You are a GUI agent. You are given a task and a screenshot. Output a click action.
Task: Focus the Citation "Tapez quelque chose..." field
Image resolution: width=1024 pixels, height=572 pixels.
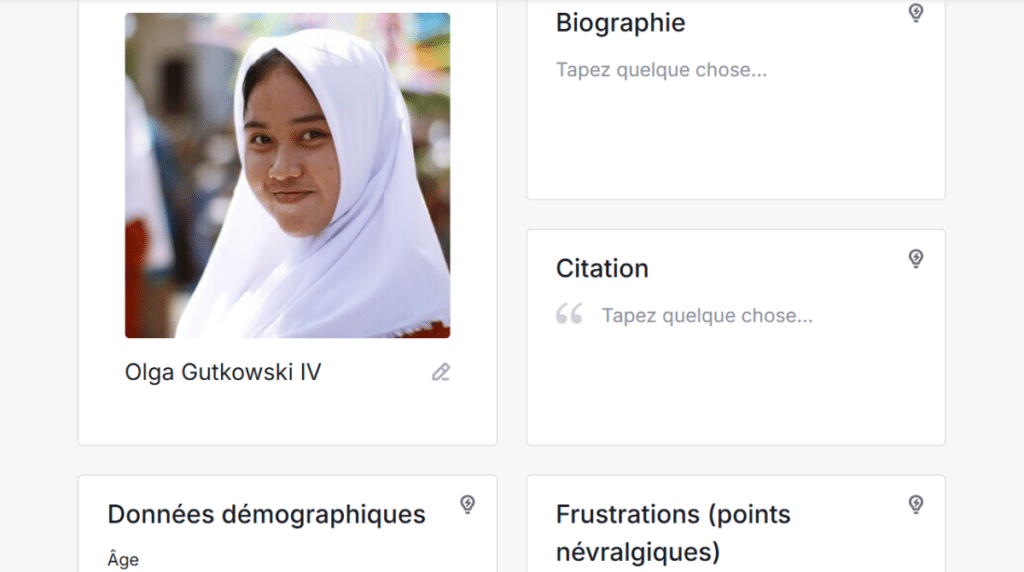tap(707, 316)
